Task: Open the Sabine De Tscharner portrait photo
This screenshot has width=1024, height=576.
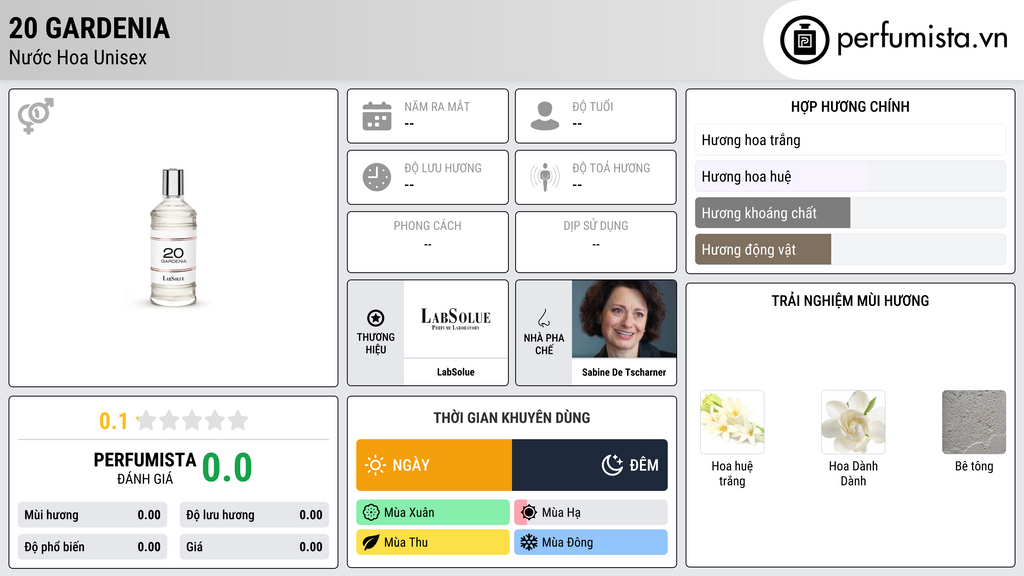Action: point(624,319)
